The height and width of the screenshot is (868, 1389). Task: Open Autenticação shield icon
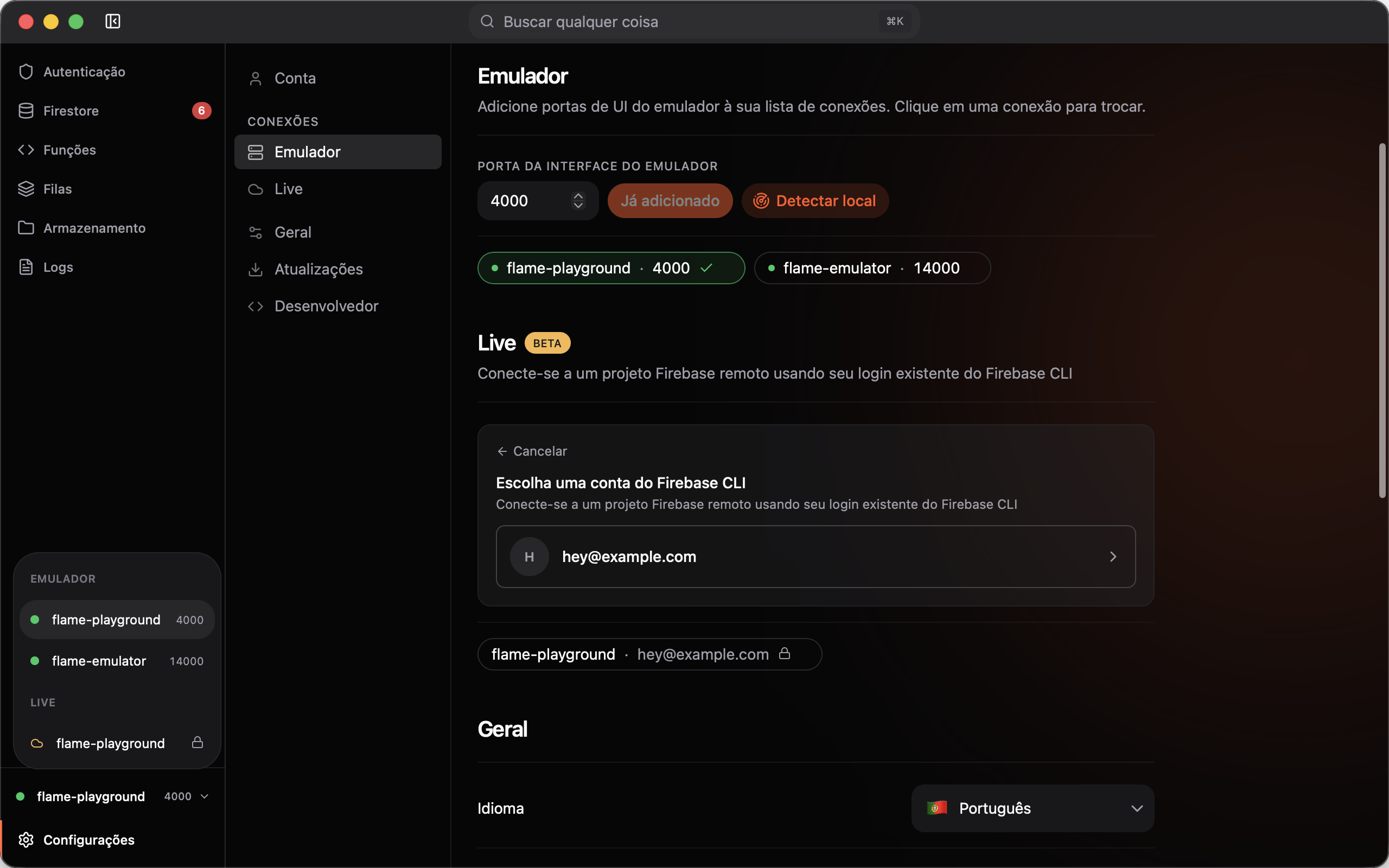[26, 72]
